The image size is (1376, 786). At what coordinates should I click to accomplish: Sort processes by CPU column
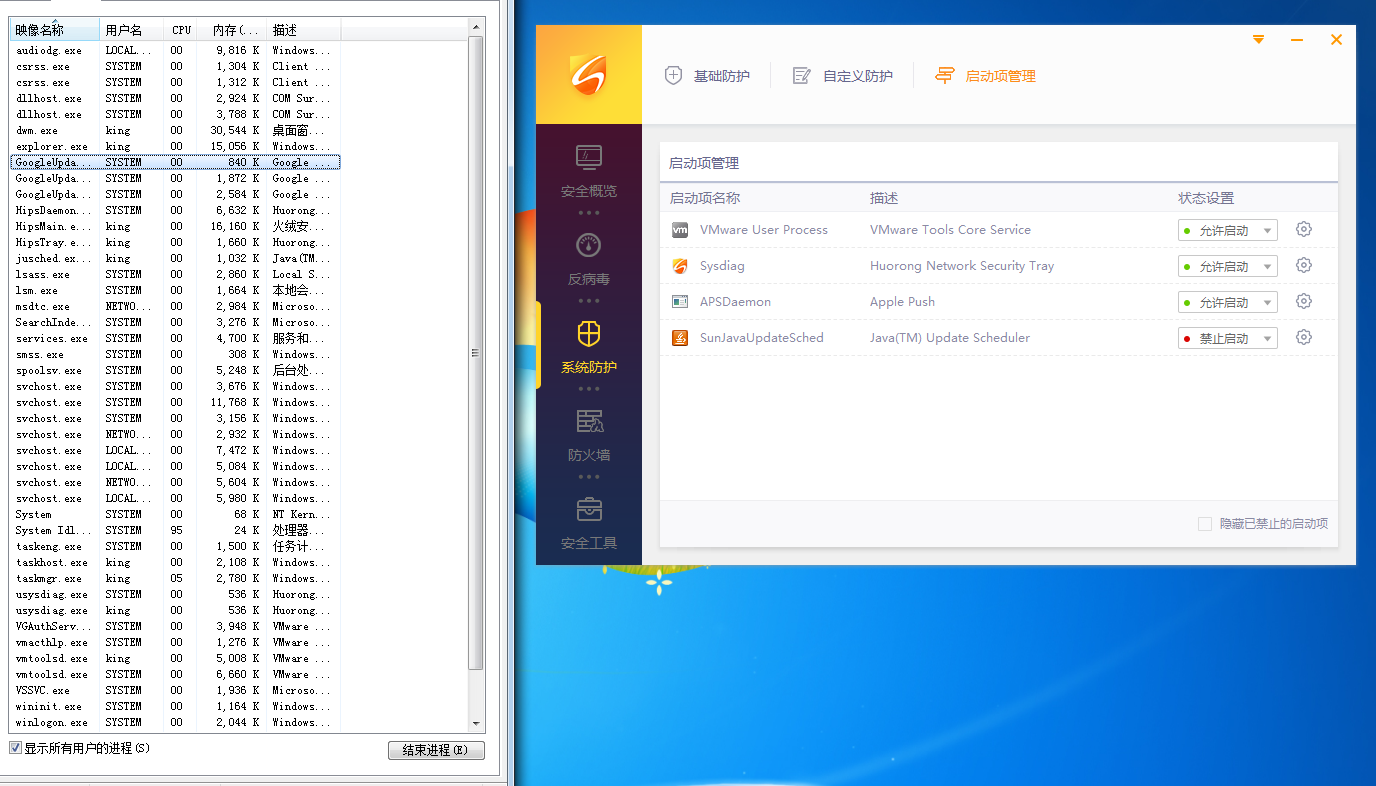(x=180, y=30)
